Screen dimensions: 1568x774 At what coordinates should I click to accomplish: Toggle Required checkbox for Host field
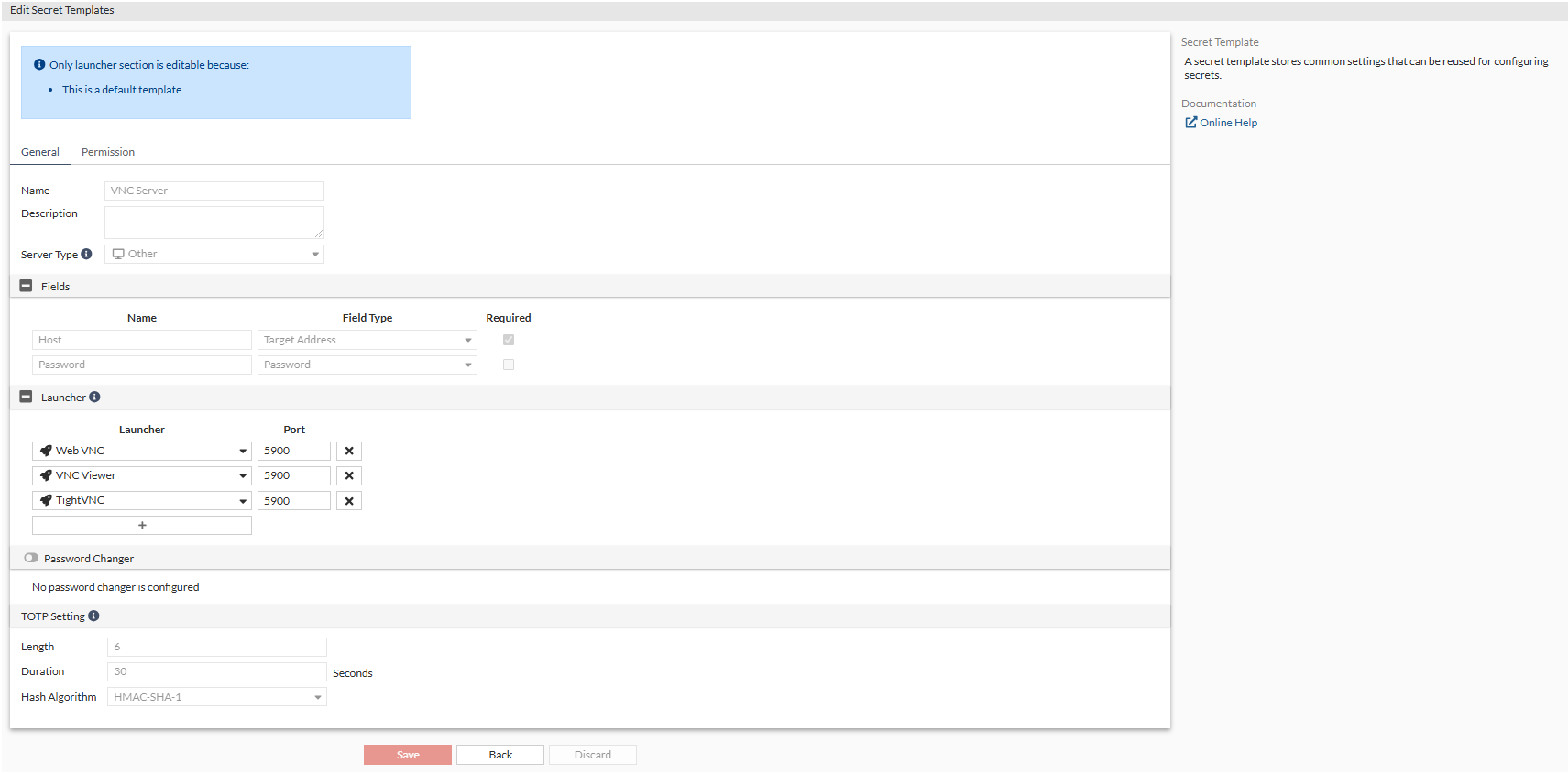click(509, 340)
